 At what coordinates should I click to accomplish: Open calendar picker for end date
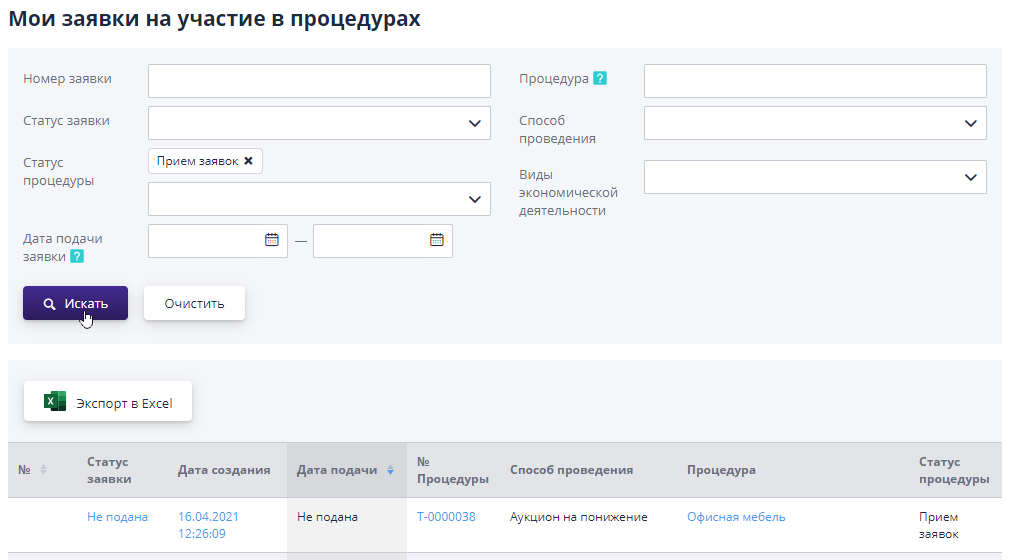(x=436, y=240)
